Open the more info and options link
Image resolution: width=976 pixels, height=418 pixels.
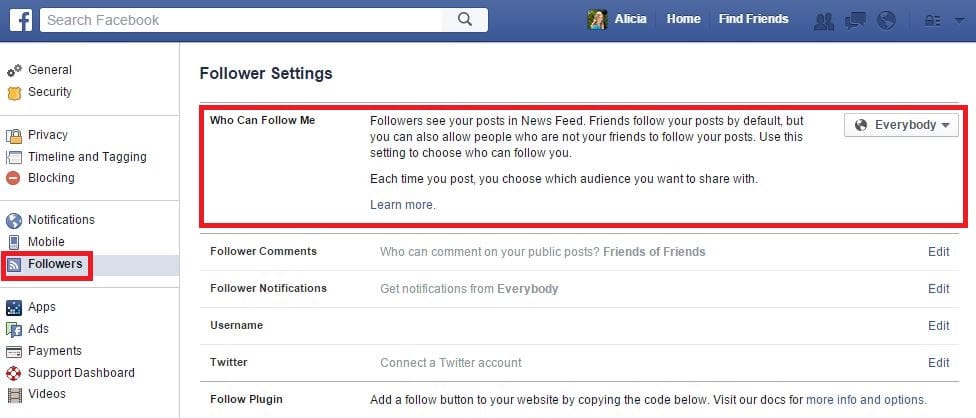(x=866, y=400)
